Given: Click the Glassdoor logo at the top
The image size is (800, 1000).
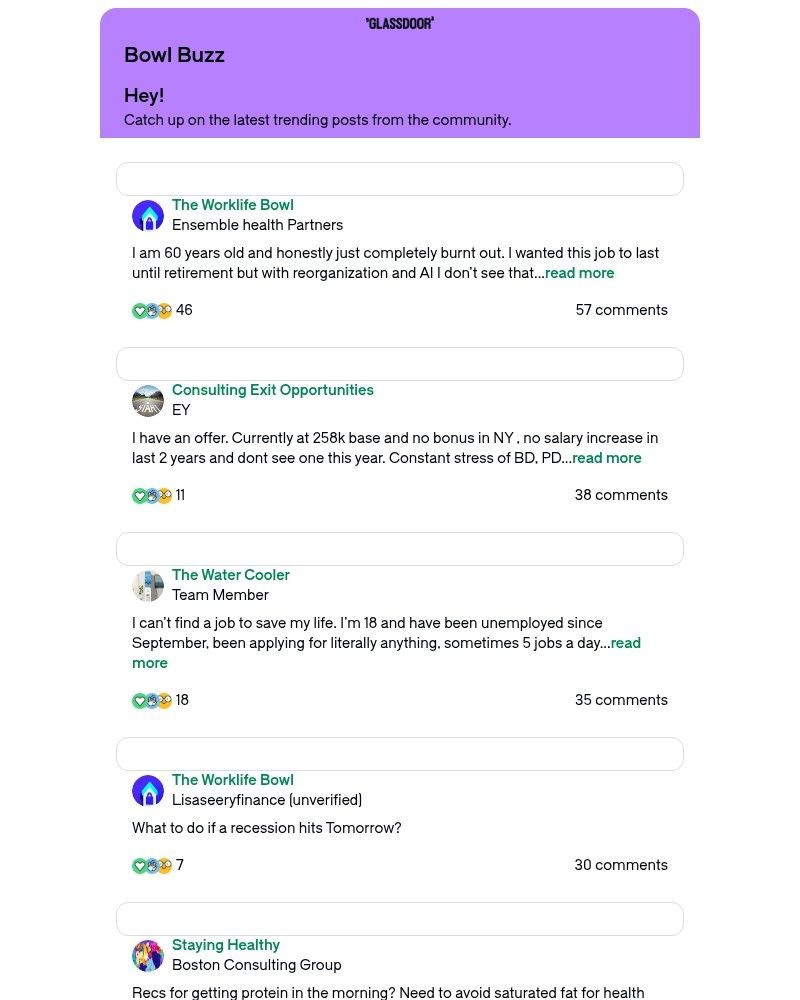Looking at the screenshot, I should 400,22.
